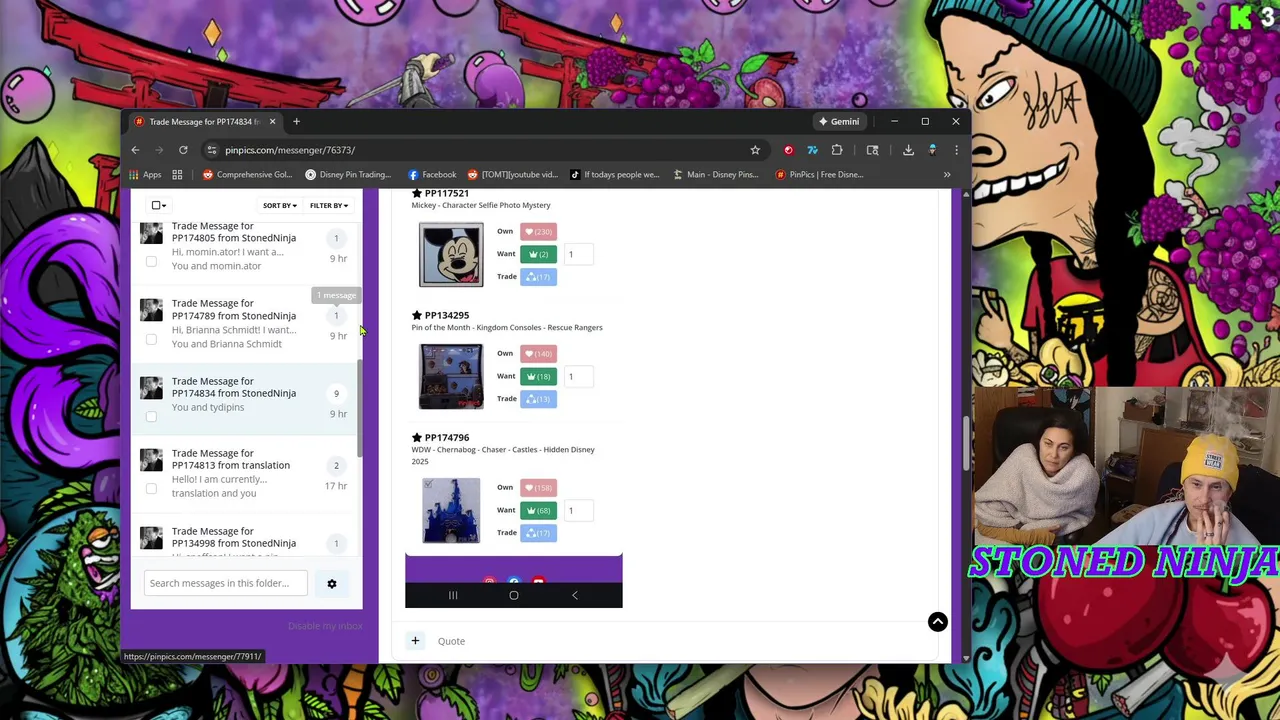This screenshot has width=1280, height=720.
Task: Click the browser back arrow
Action: 135,150
